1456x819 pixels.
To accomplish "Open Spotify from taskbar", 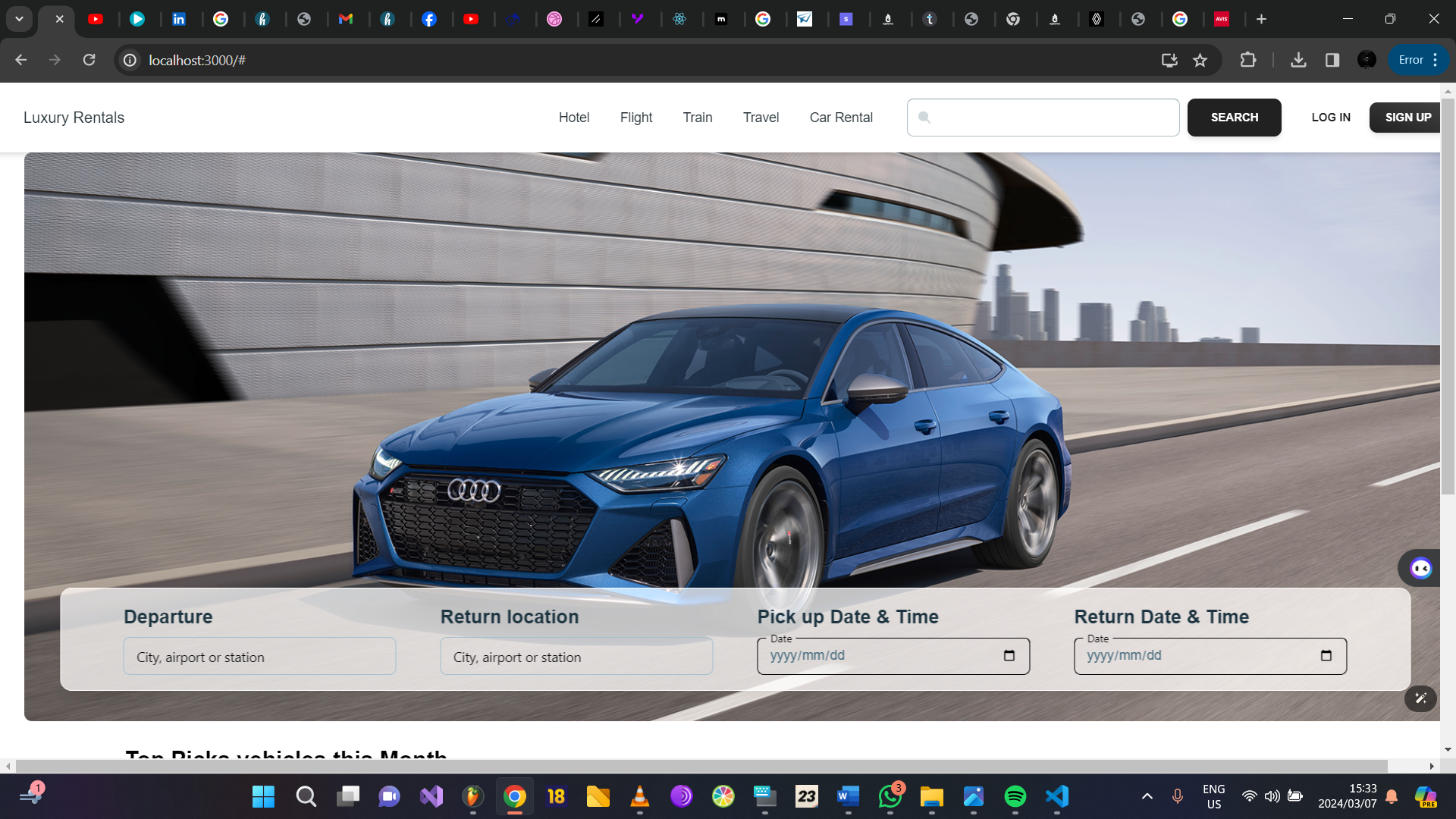I will (x=1015, y=796).
